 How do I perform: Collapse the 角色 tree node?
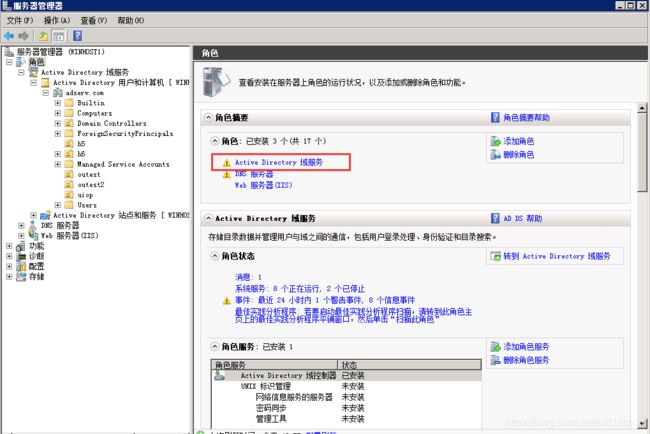click(x=9, y=62)
